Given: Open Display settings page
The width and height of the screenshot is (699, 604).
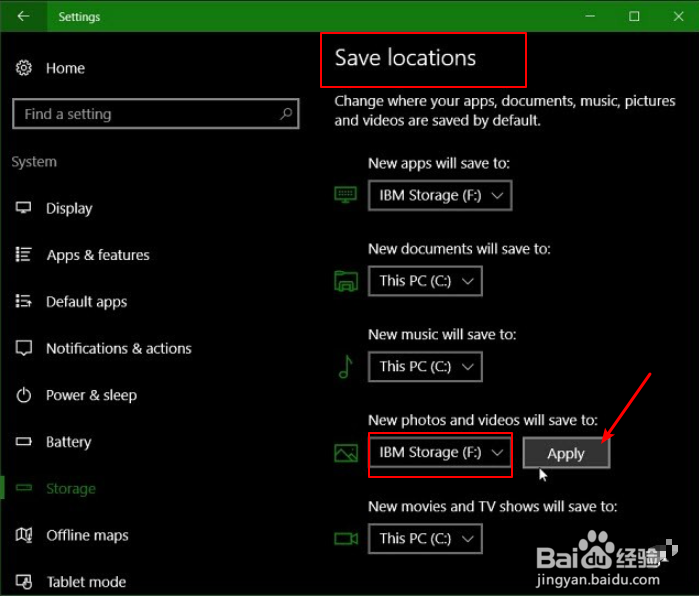Looking at the screenshot, I should point(69,208).
